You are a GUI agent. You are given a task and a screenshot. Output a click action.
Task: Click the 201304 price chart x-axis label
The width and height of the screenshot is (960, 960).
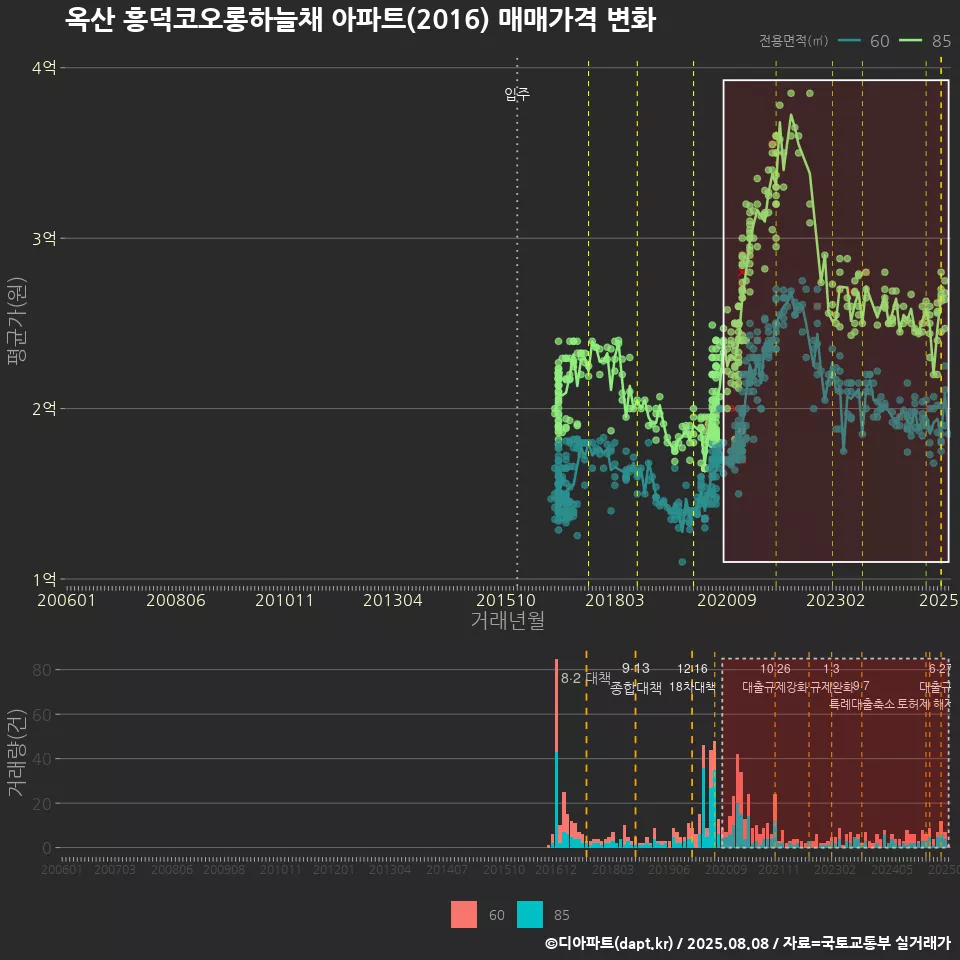[x=392, y=600]
